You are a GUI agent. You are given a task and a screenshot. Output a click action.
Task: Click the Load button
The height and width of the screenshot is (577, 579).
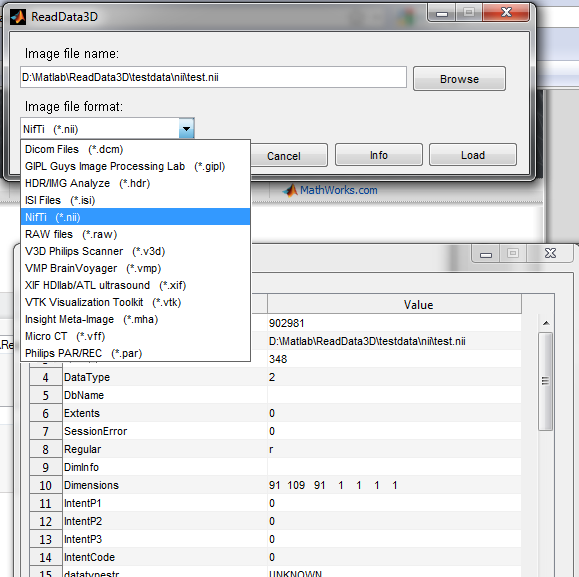coord(473,155)
